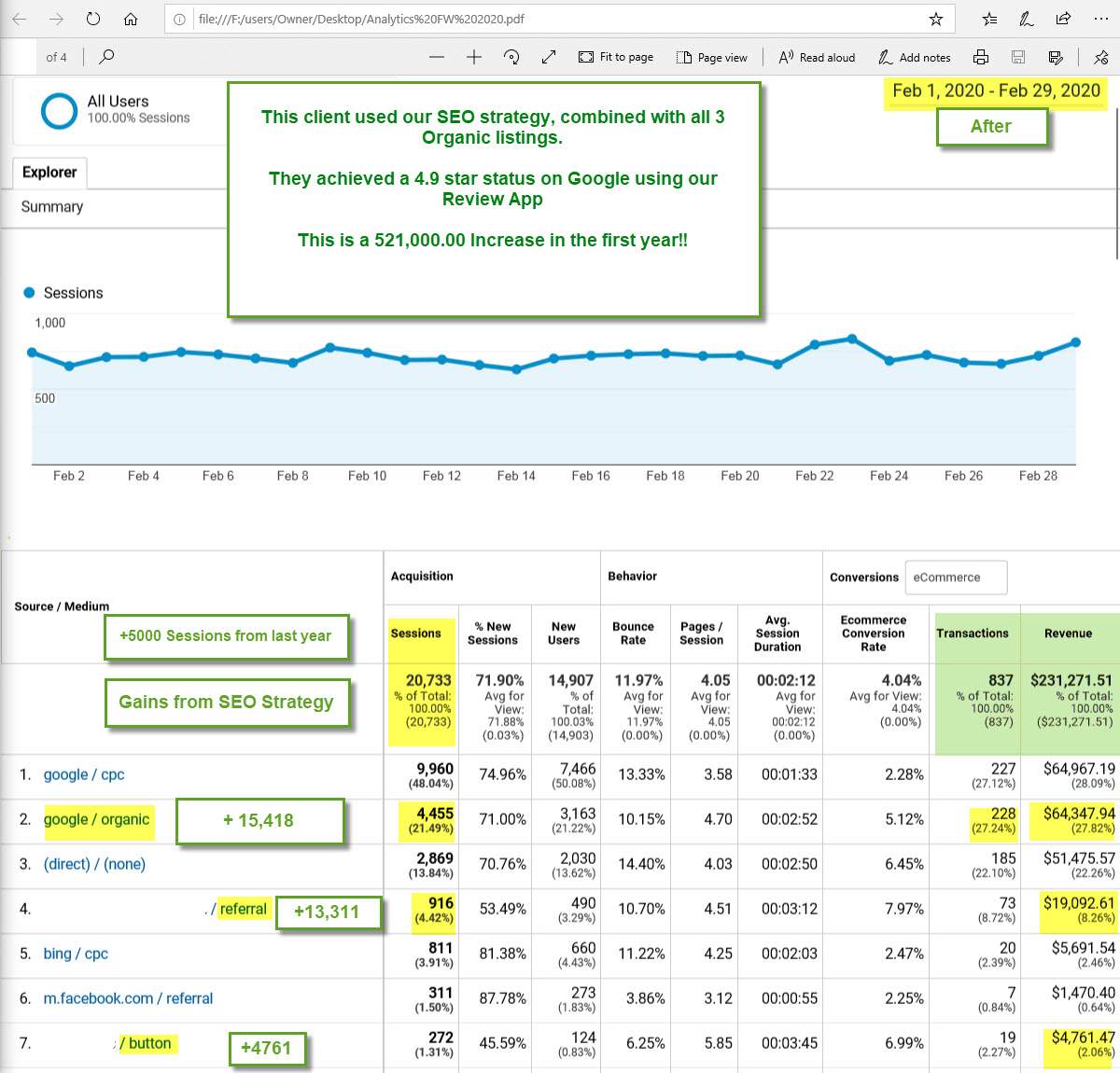Viewport: 1120px width, 1073px height.
Task: Click the Transactions column header
Action: pyautogui.click(x=973, y=634)
